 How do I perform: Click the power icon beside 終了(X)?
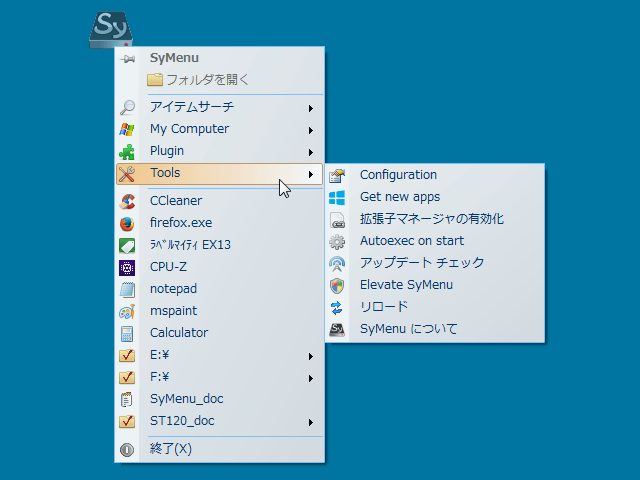pos(127,450)
